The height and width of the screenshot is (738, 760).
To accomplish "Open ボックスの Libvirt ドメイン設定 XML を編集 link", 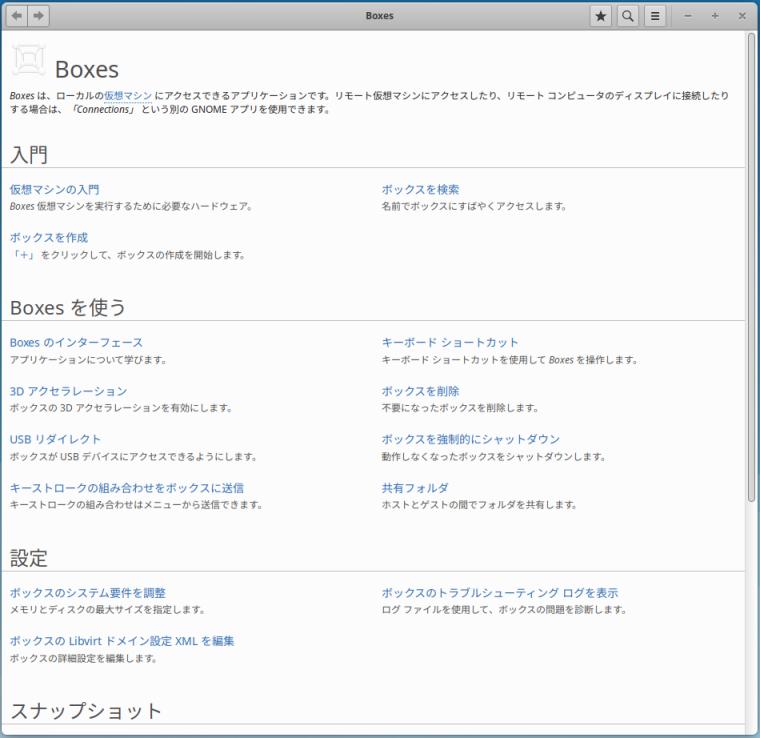I will pyautogui.click(x=122, y=641).
